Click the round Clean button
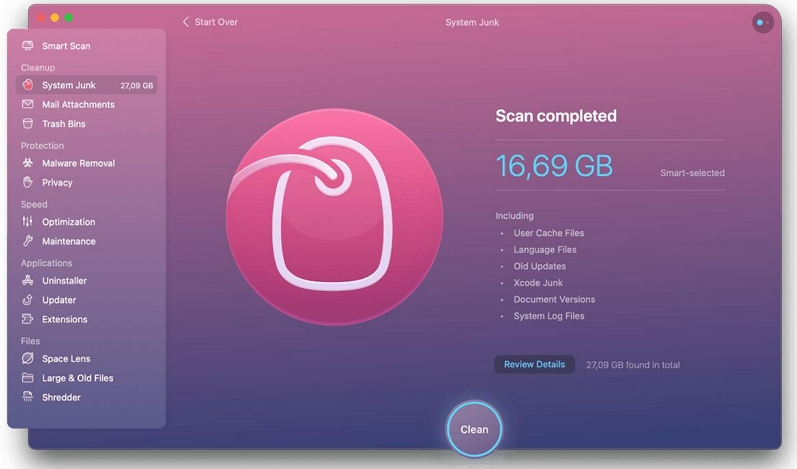Viewport: 797px width, 469px height. 474,429
